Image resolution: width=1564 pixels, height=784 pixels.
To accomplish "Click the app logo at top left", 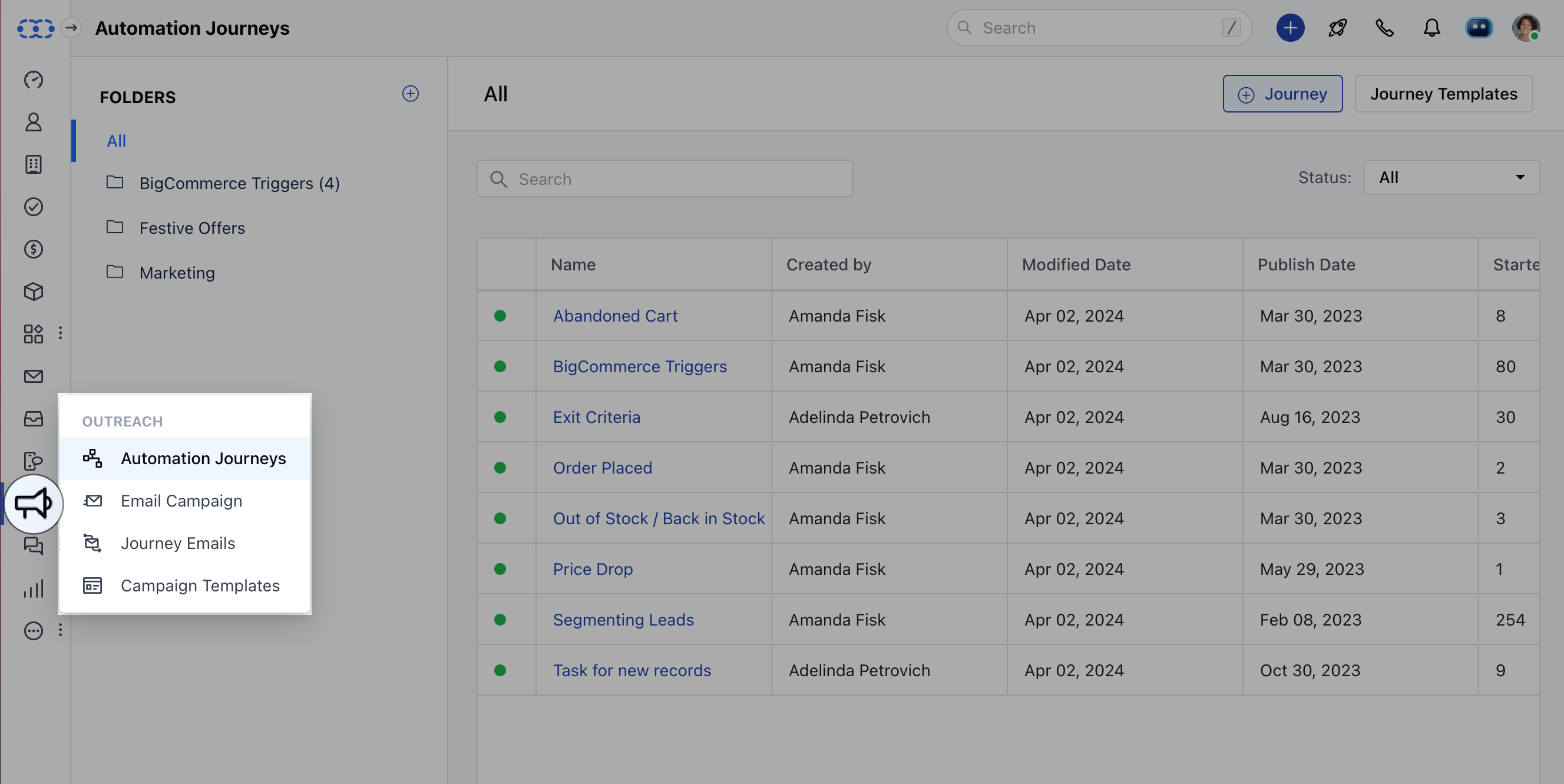I will [x=35, y=28].
